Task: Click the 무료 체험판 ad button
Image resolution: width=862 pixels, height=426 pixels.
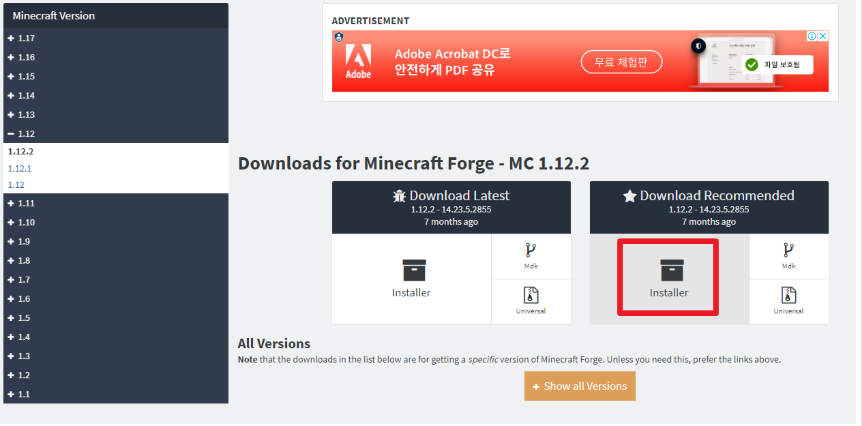Action: tap(622, 62)
